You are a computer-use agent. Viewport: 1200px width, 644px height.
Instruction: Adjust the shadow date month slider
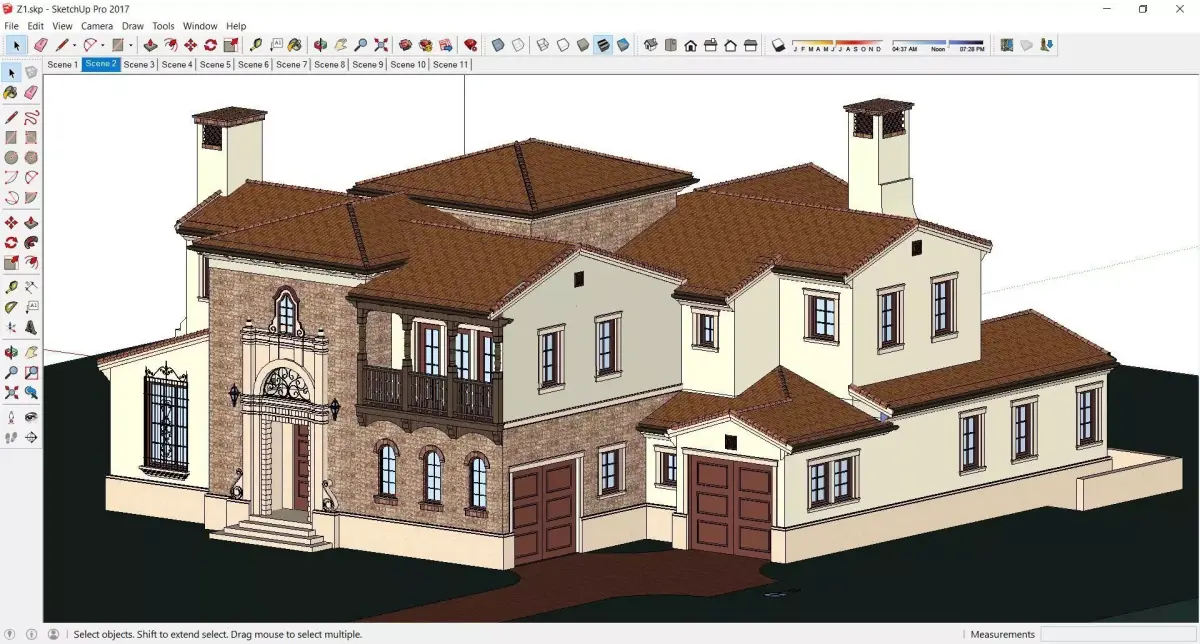point(837,44)
